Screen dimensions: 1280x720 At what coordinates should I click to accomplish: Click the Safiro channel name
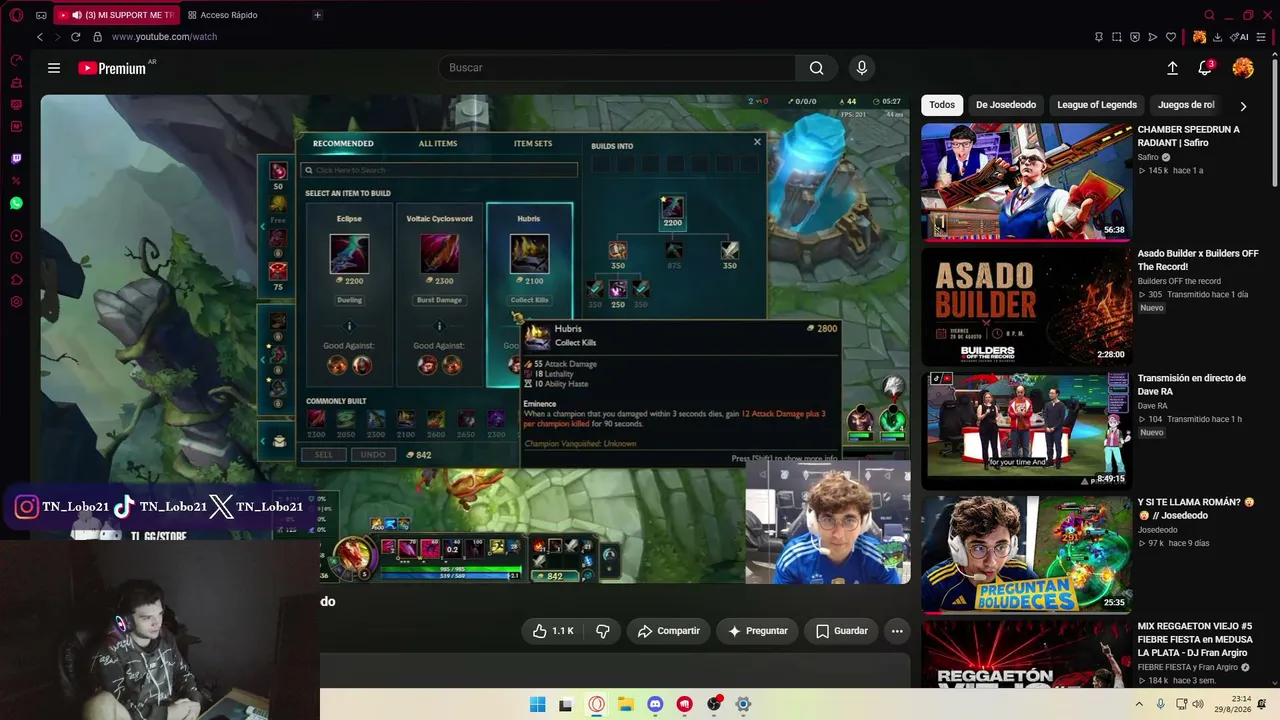[x=1148, y=157]
